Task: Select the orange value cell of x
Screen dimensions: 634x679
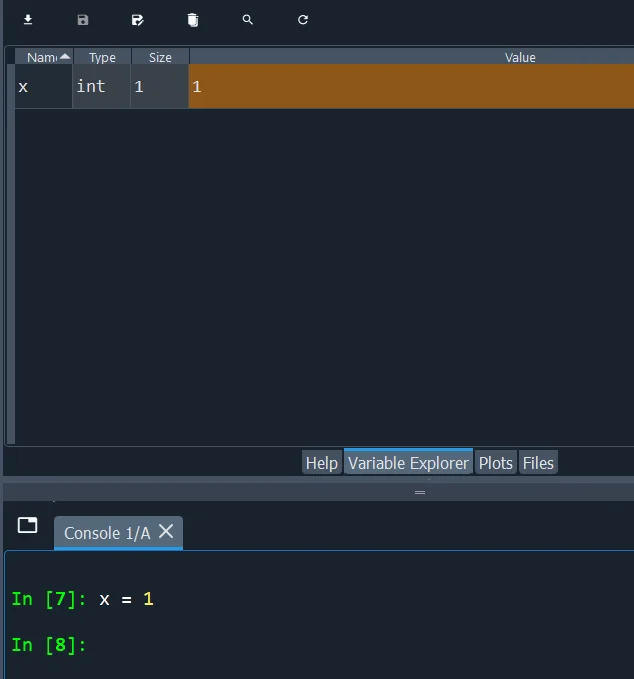Action: tap(410, 87)
